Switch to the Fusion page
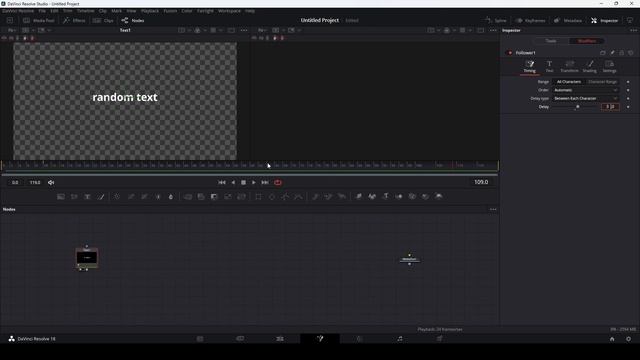The image size is (640, 360). point(320,338)
